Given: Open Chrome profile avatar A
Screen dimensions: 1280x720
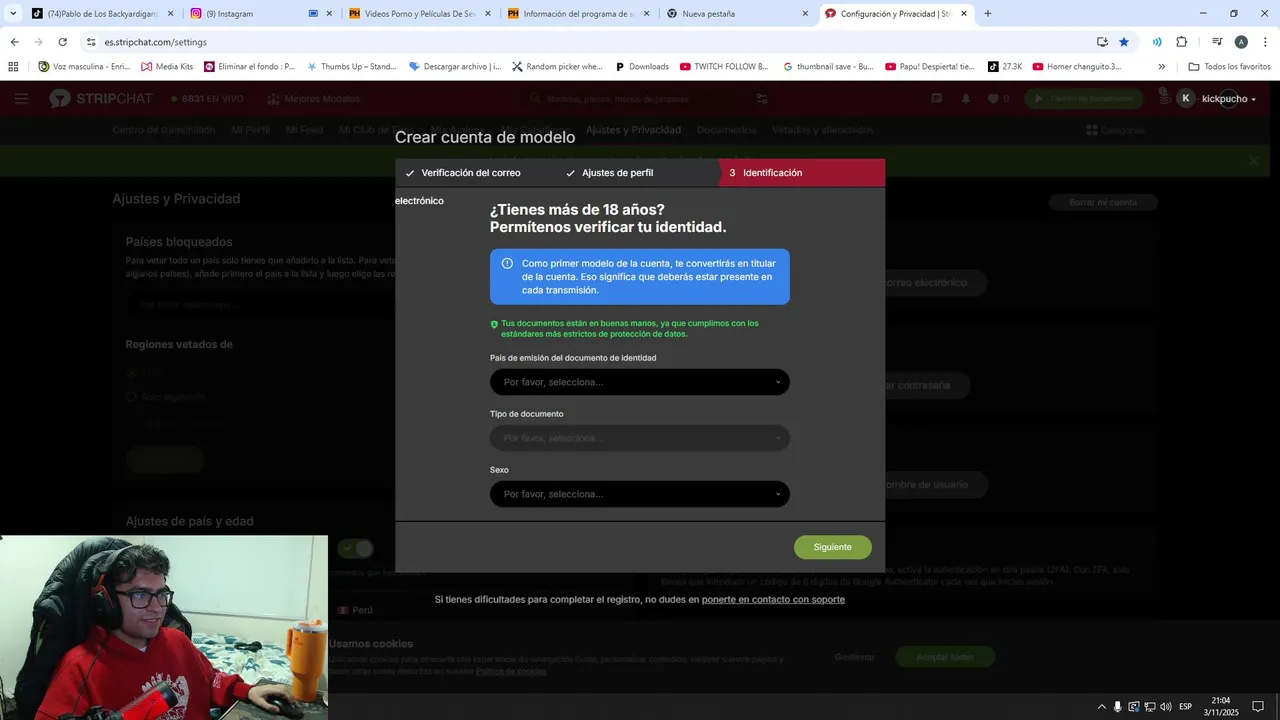Looking at the screenshot, I should [1241, 42].
